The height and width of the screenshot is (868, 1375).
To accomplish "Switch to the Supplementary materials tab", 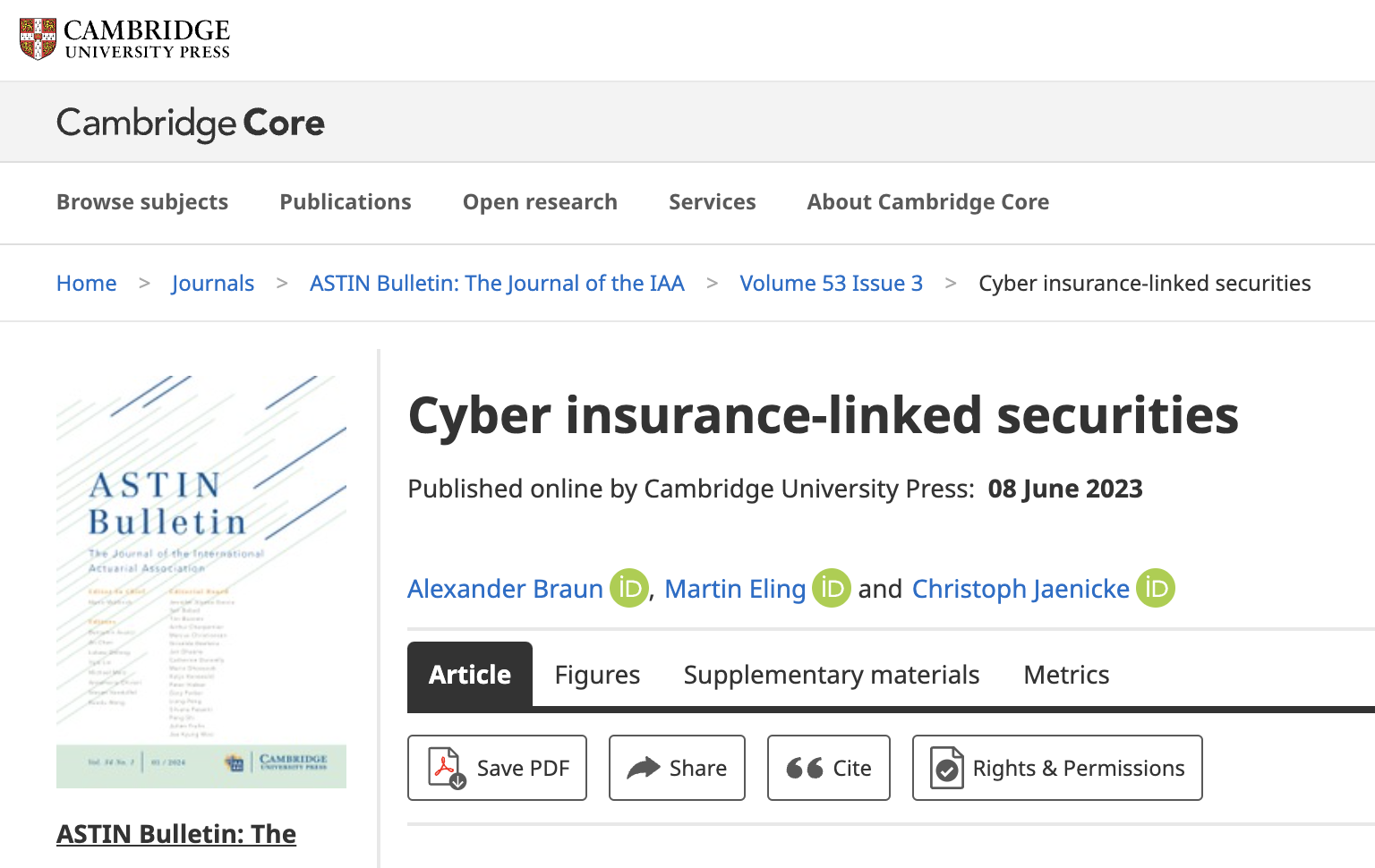I will [832, 675].
